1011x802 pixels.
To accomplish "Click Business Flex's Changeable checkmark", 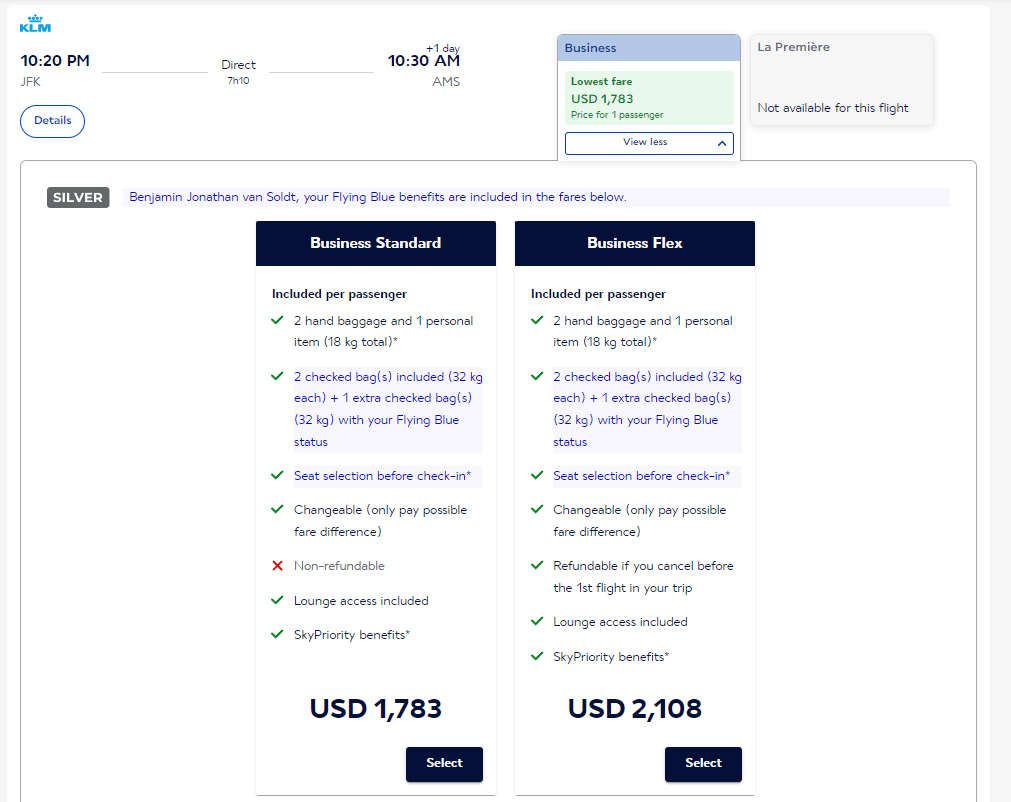I will (536, 509).
